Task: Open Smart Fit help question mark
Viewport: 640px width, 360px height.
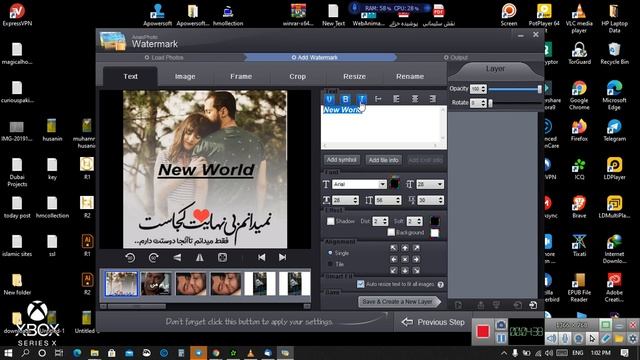Action: click(x=441, y=284)
